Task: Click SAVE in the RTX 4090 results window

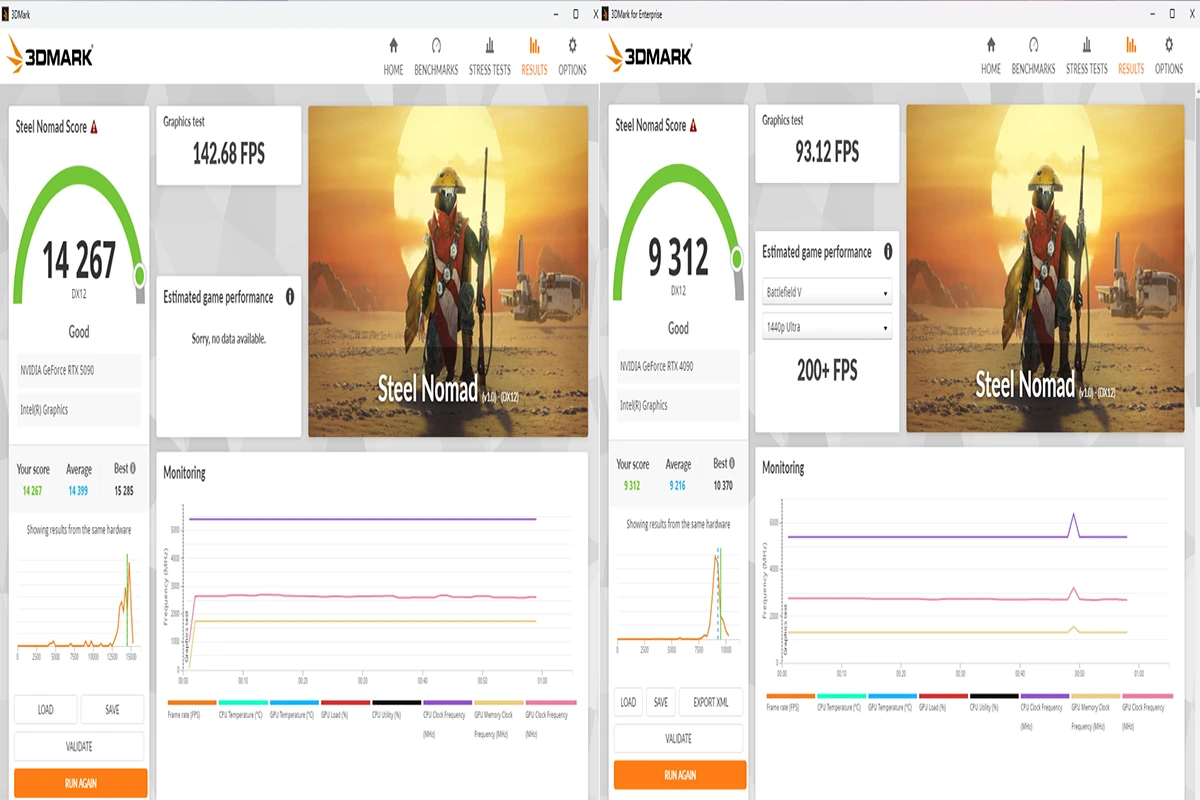Action: [661, 702]
